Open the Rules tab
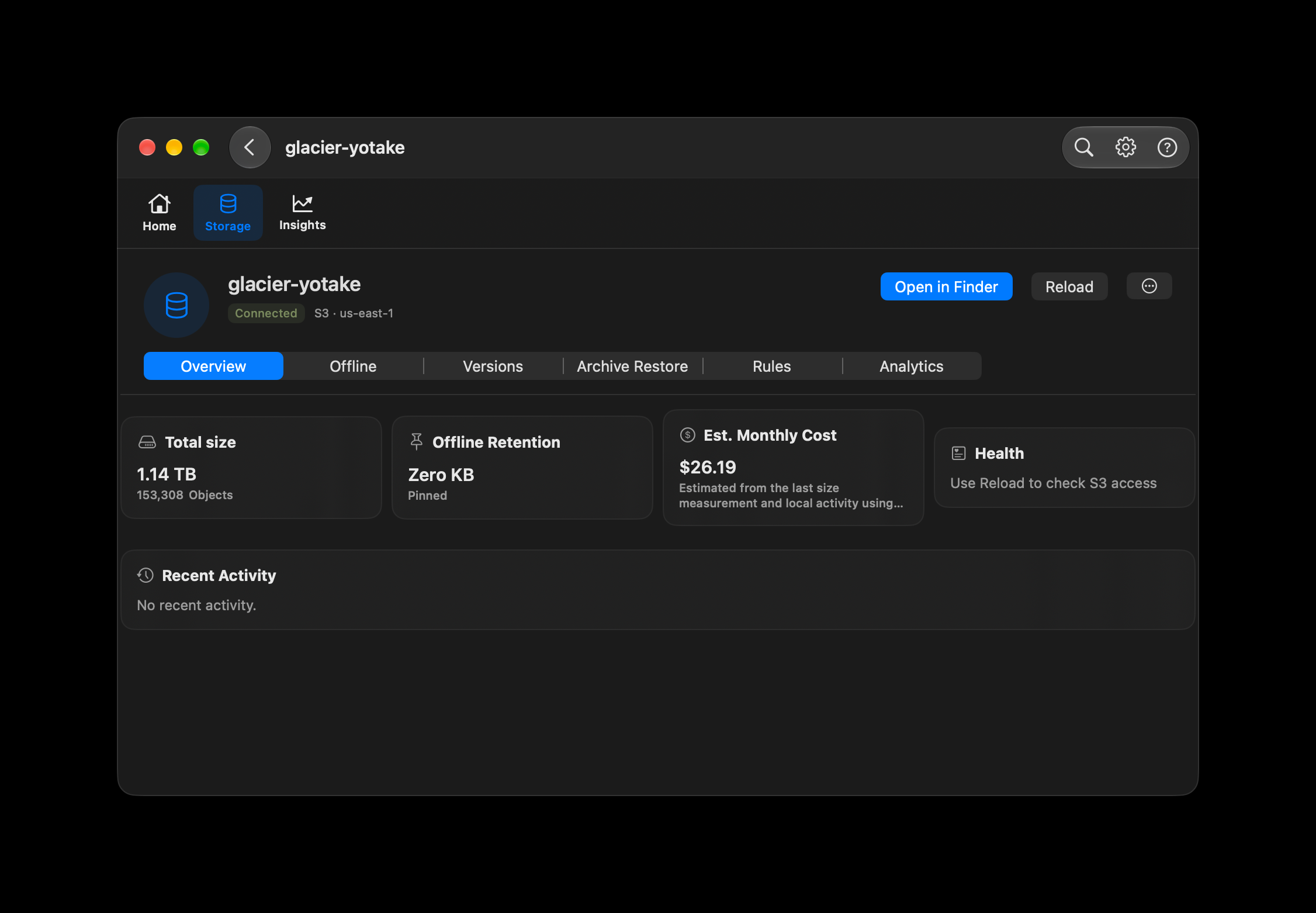 pos(771,366)
